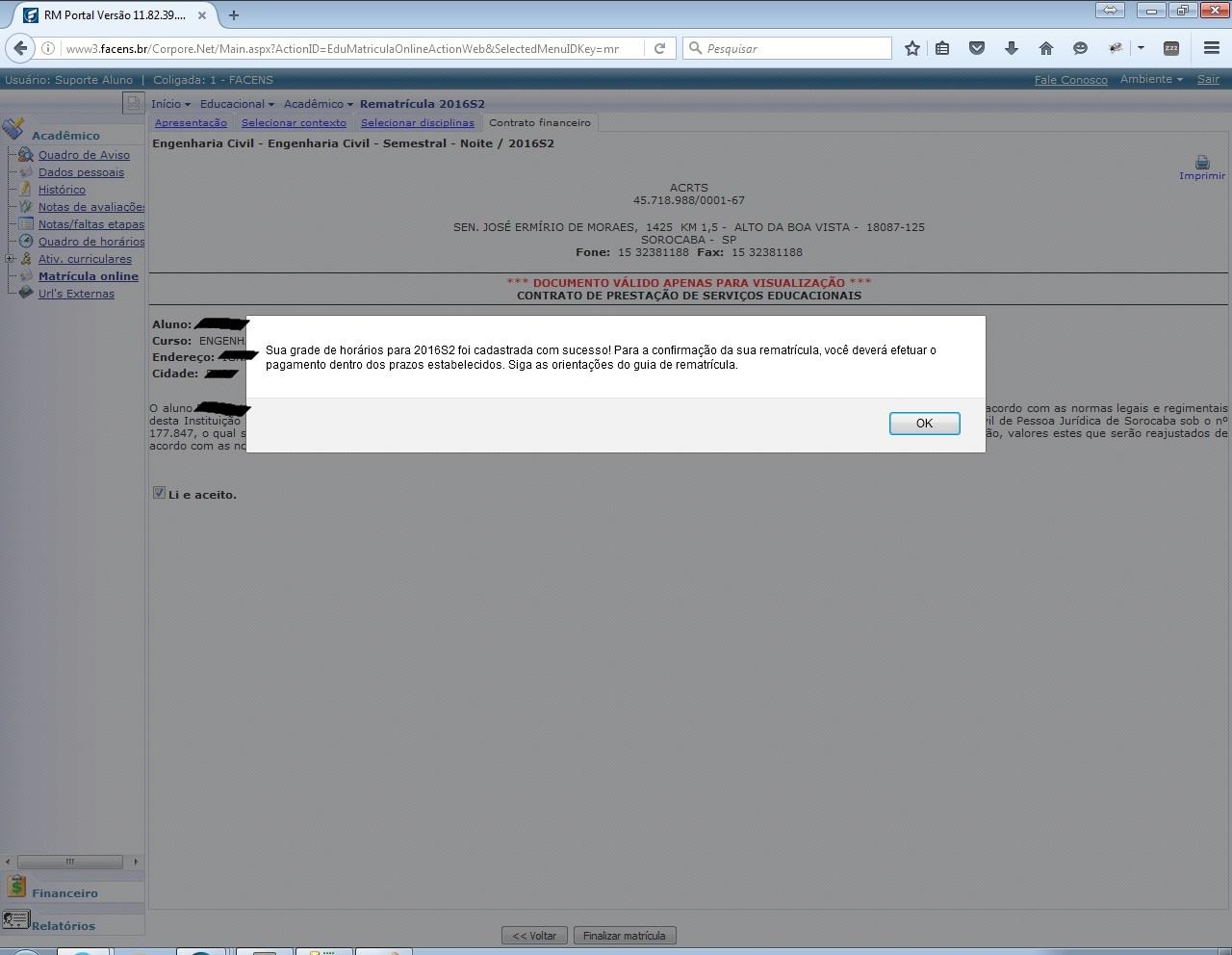Open the Educacional dropdown menu
Image resolution: width=1232 pixels, height=955 pixels.
(237, 104)
